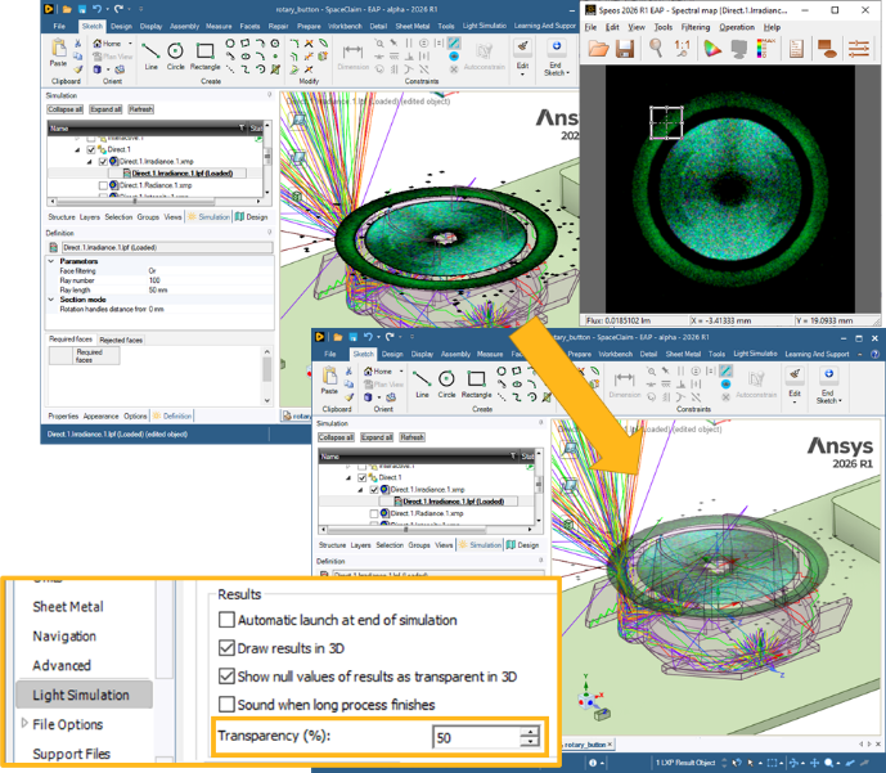
Task: Select the Circle tool in back SpaceClaim window
Action: [176, 55]
